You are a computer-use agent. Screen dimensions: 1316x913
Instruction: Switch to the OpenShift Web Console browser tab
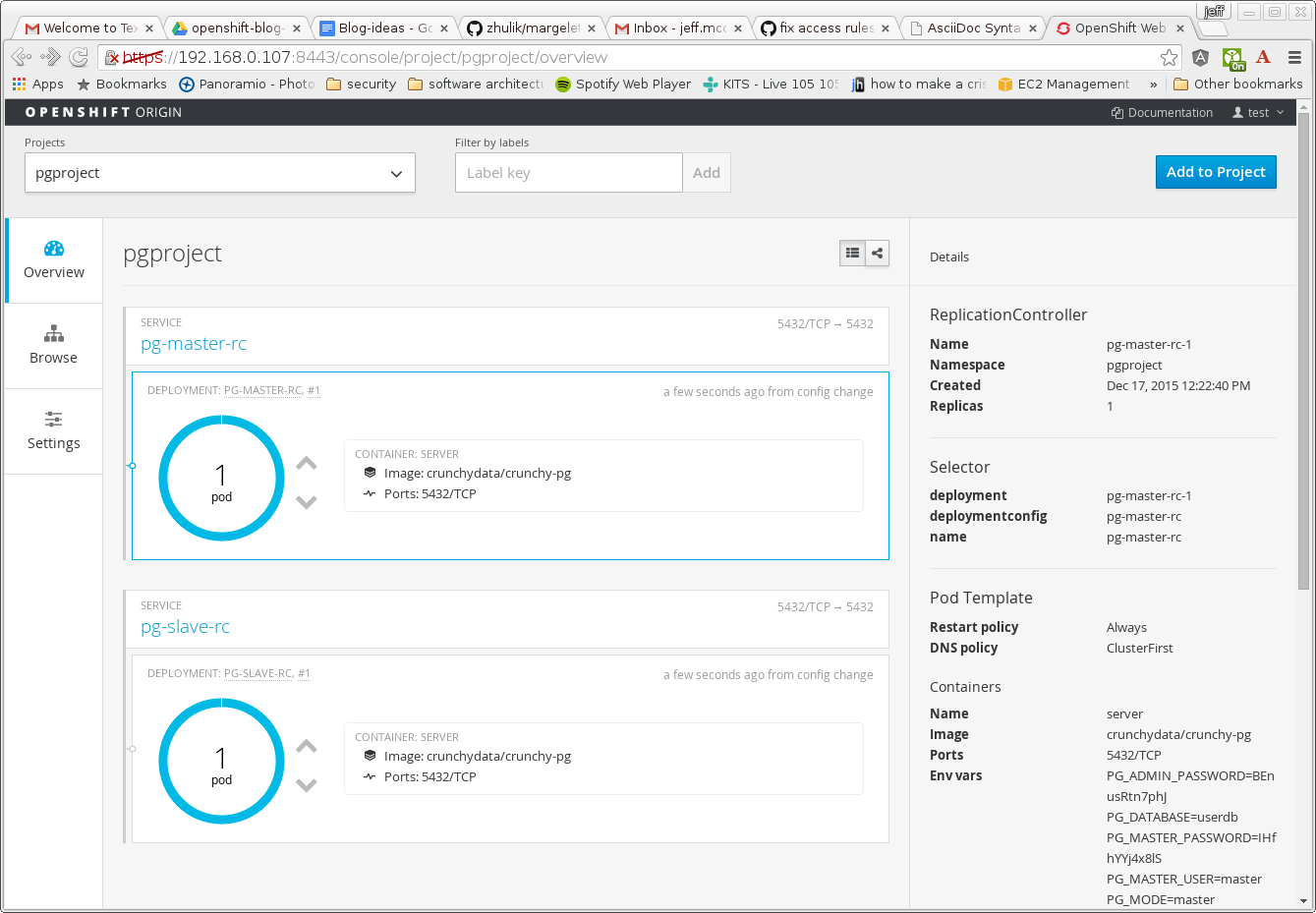1120,28
